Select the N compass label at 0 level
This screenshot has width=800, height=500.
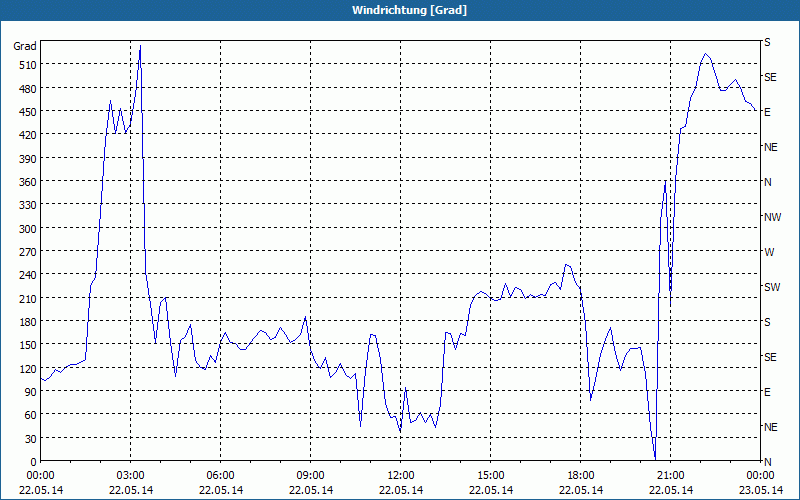[767, 462]
